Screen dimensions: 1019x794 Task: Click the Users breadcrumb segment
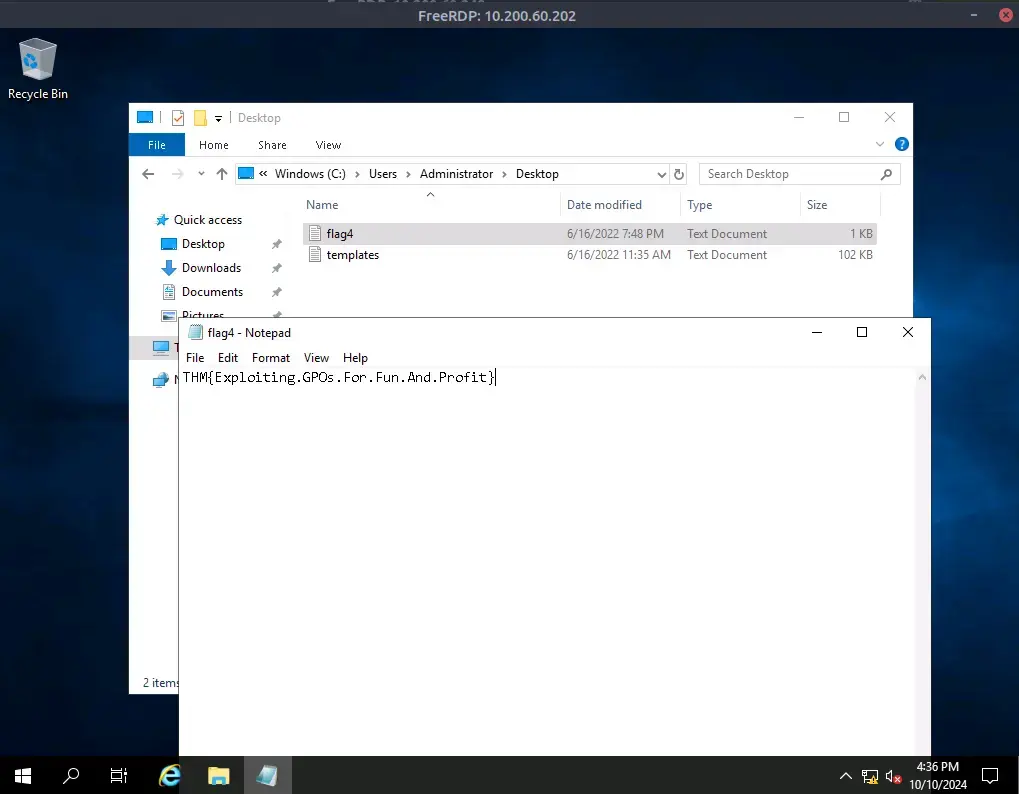[x=383, y=174]
